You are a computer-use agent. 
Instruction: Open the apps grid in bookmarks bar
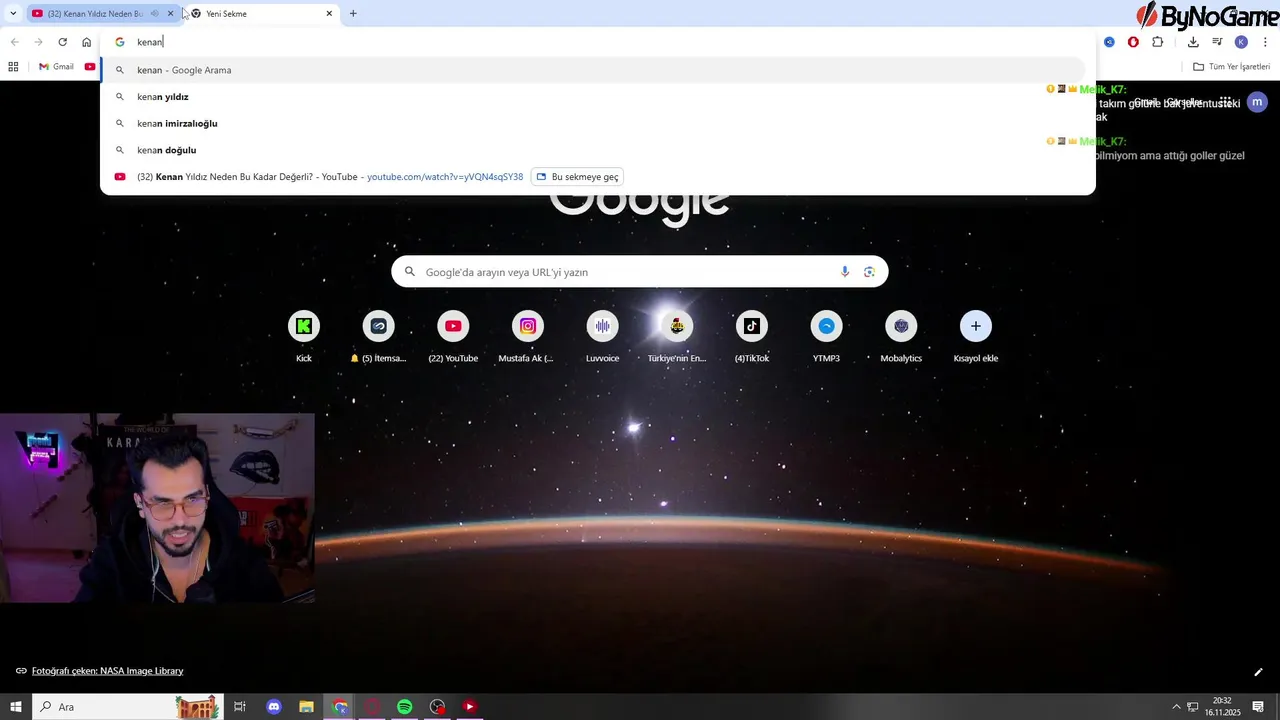point(13,67)
